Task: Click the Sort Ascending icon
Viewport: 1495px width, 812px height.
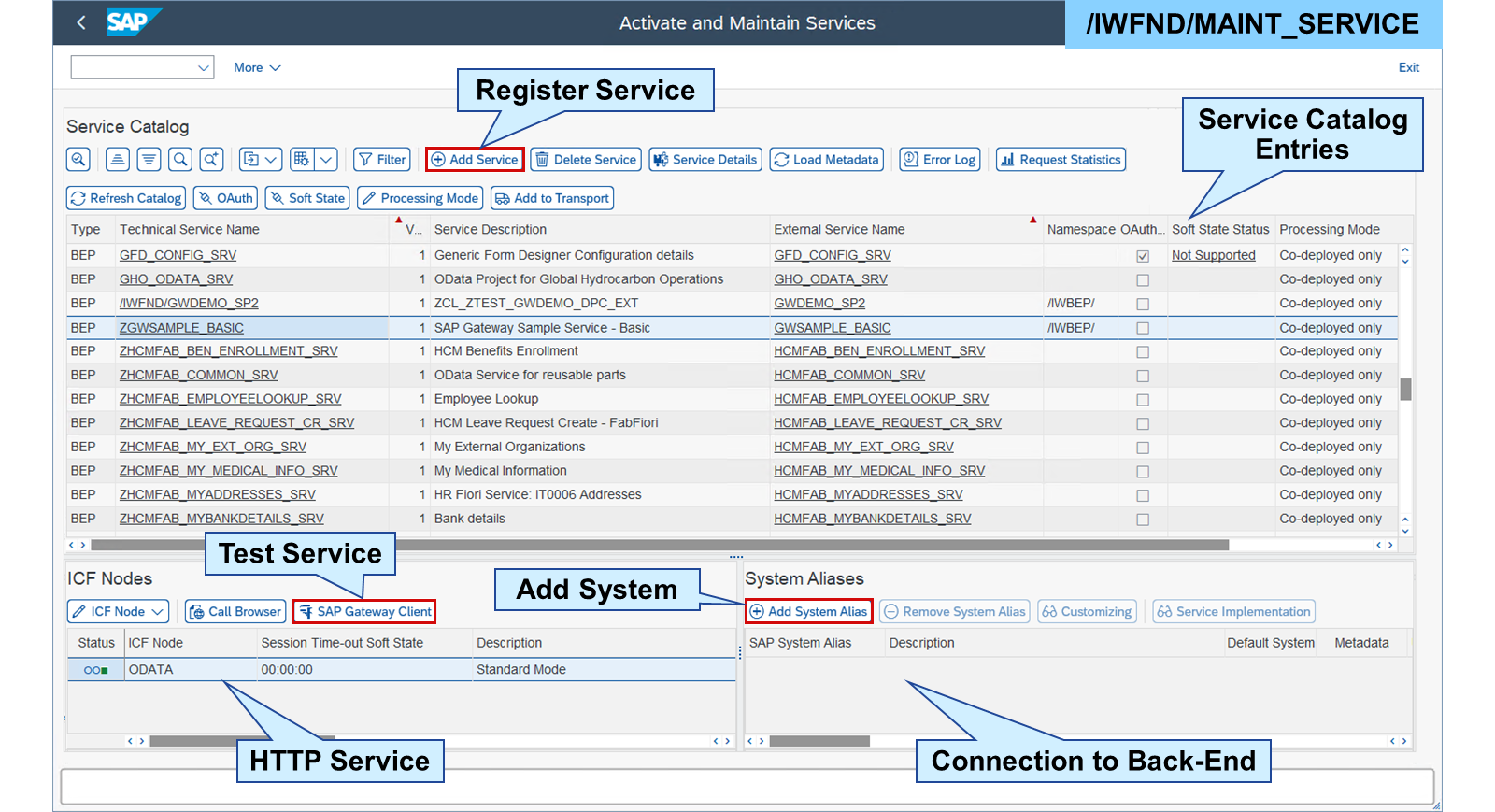Action: 118,160
